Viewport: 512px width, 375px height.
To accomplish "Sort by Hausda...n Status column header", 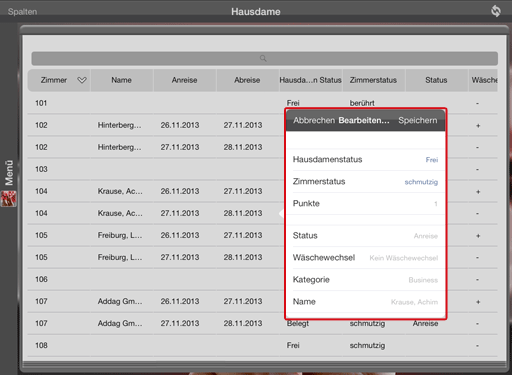I will pos(310,80).
